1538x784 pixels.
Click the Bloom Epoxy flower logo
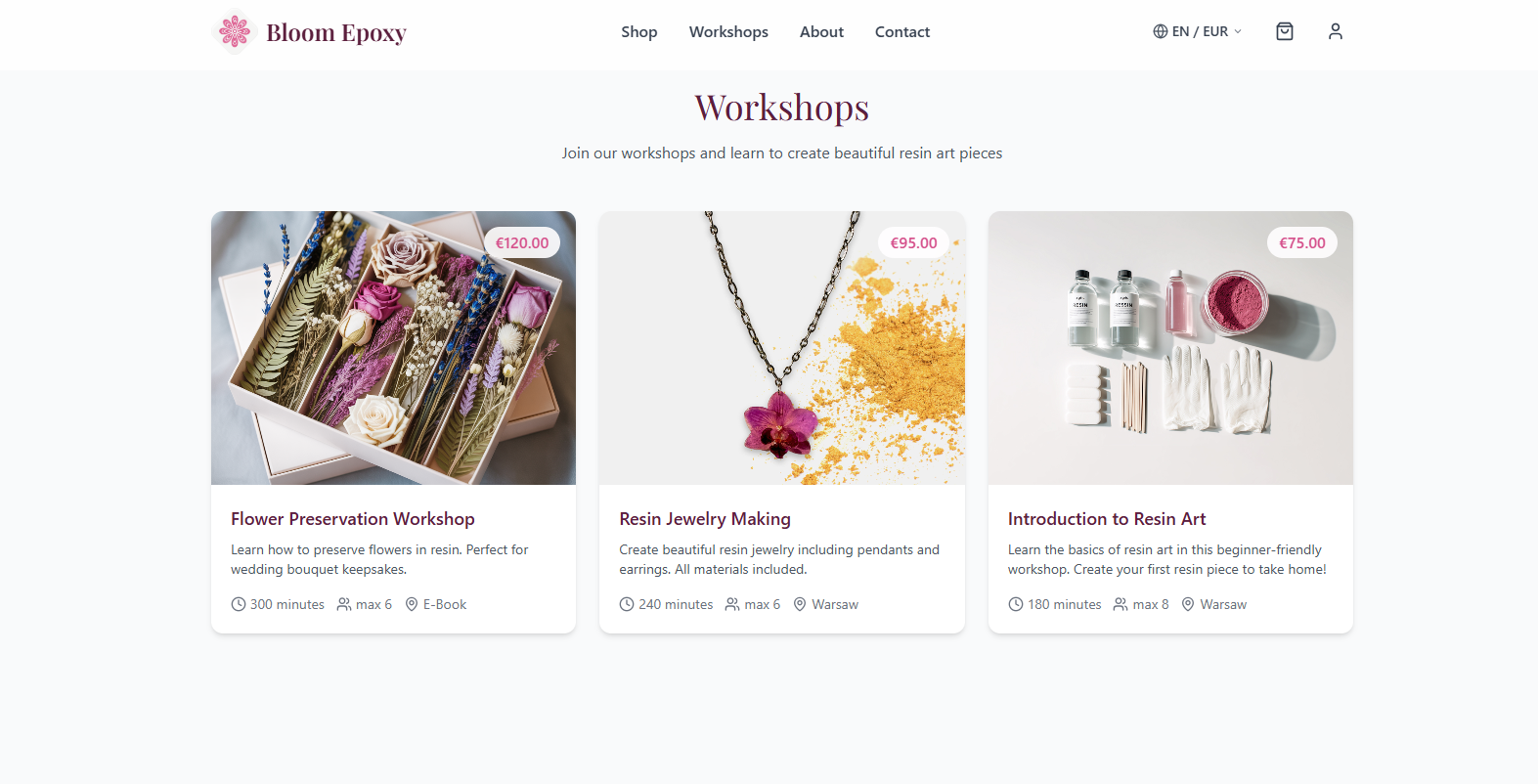234,31
